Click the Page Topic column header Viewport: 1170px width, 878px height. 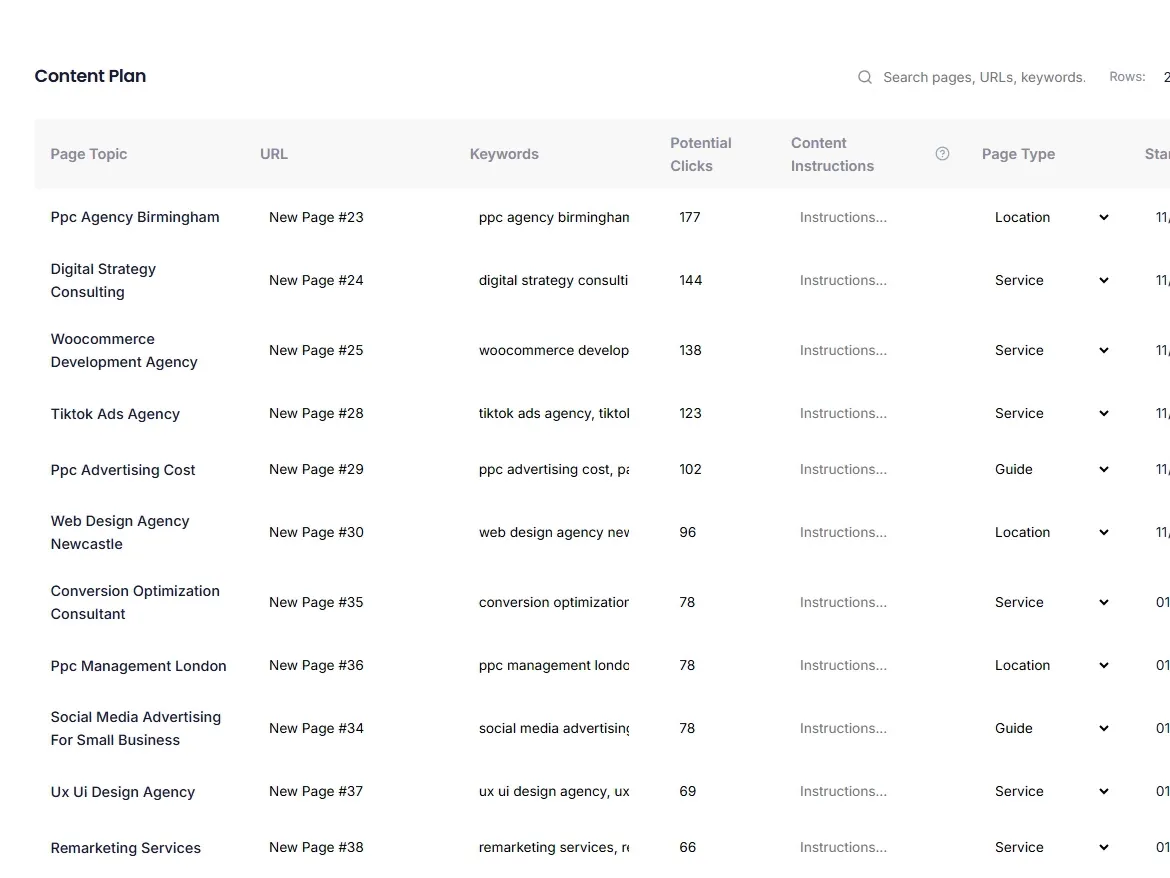(x=89, y=153)
